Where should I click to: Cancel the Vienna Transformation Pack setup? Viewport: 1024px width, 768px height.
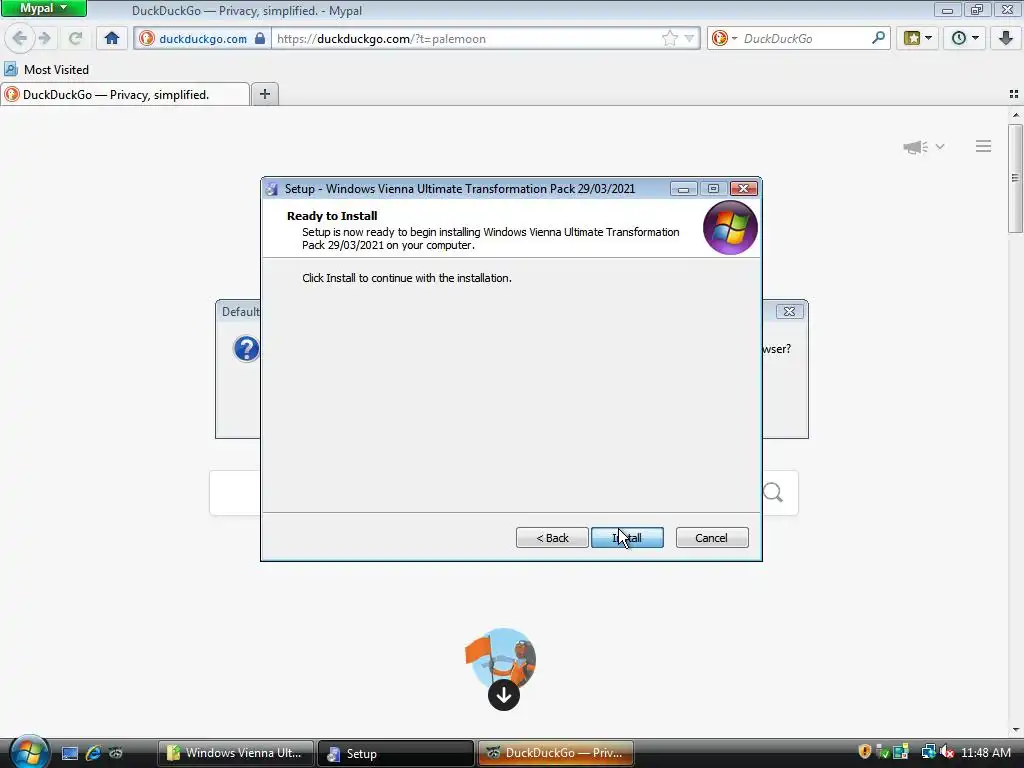[x=712, y=537]
